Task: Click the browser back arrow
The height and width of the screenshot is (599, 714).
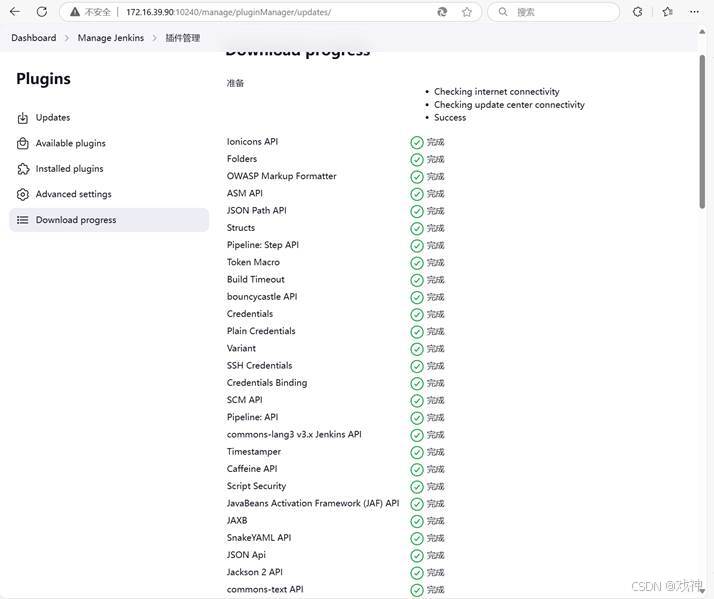Action: (x=15, y=12)
